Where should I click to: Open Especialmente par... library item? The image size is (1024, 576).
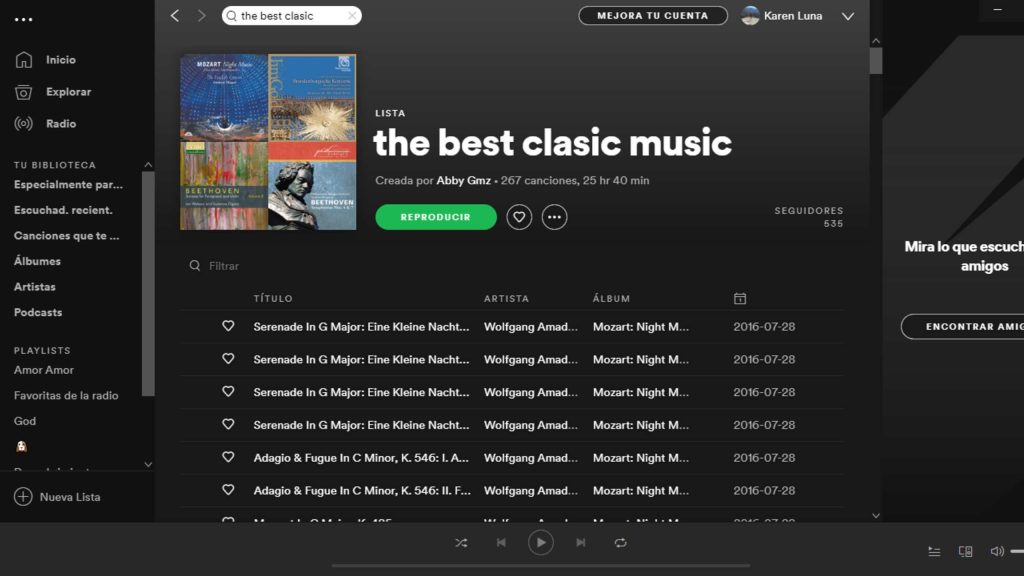(69, 185)
